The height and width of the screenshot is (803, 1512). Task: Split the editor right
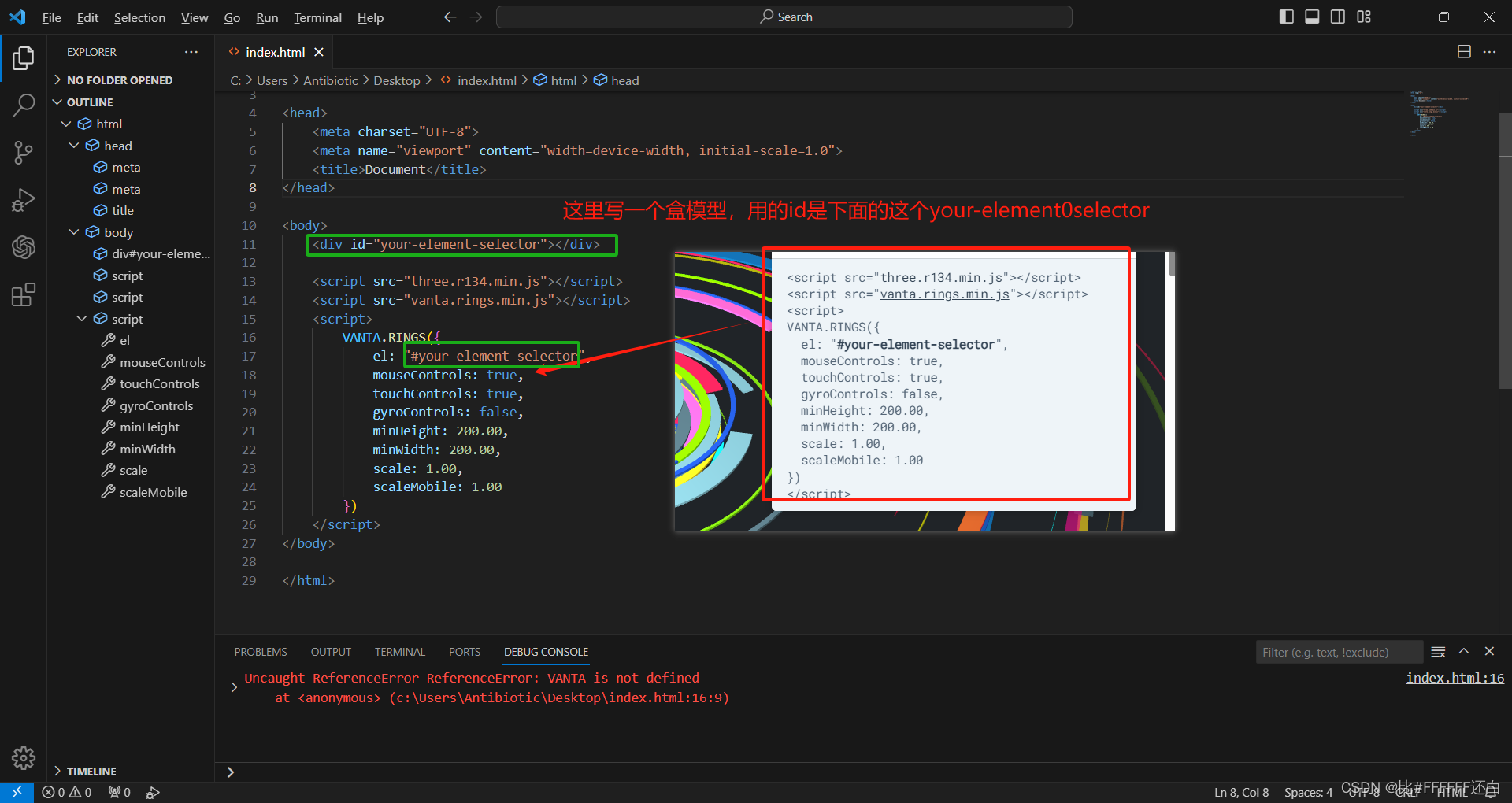pyautogui.click(x=1464, y=51)
